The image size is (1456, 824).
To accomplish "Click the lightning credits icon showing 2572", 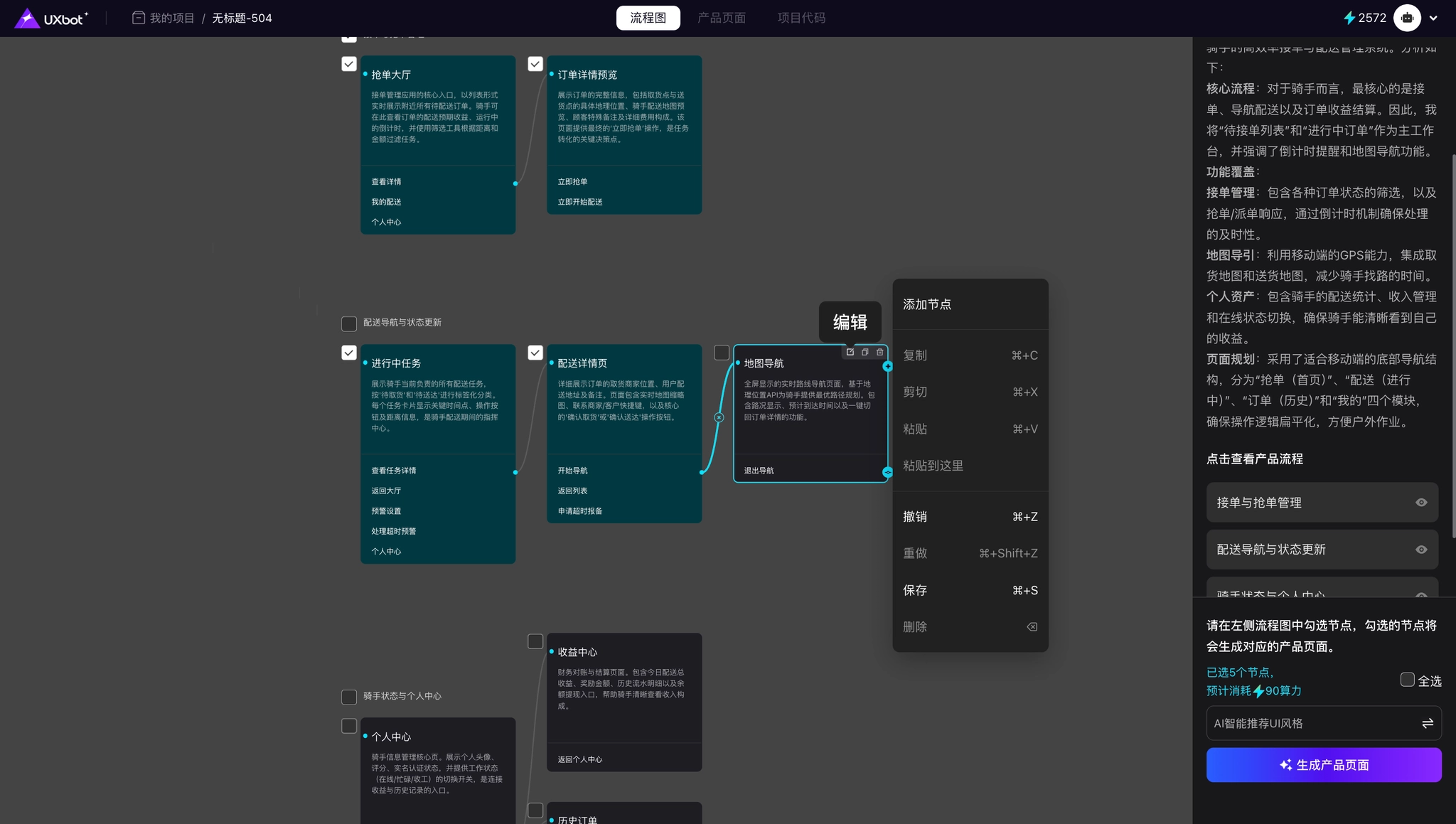I will point(1349,18).
